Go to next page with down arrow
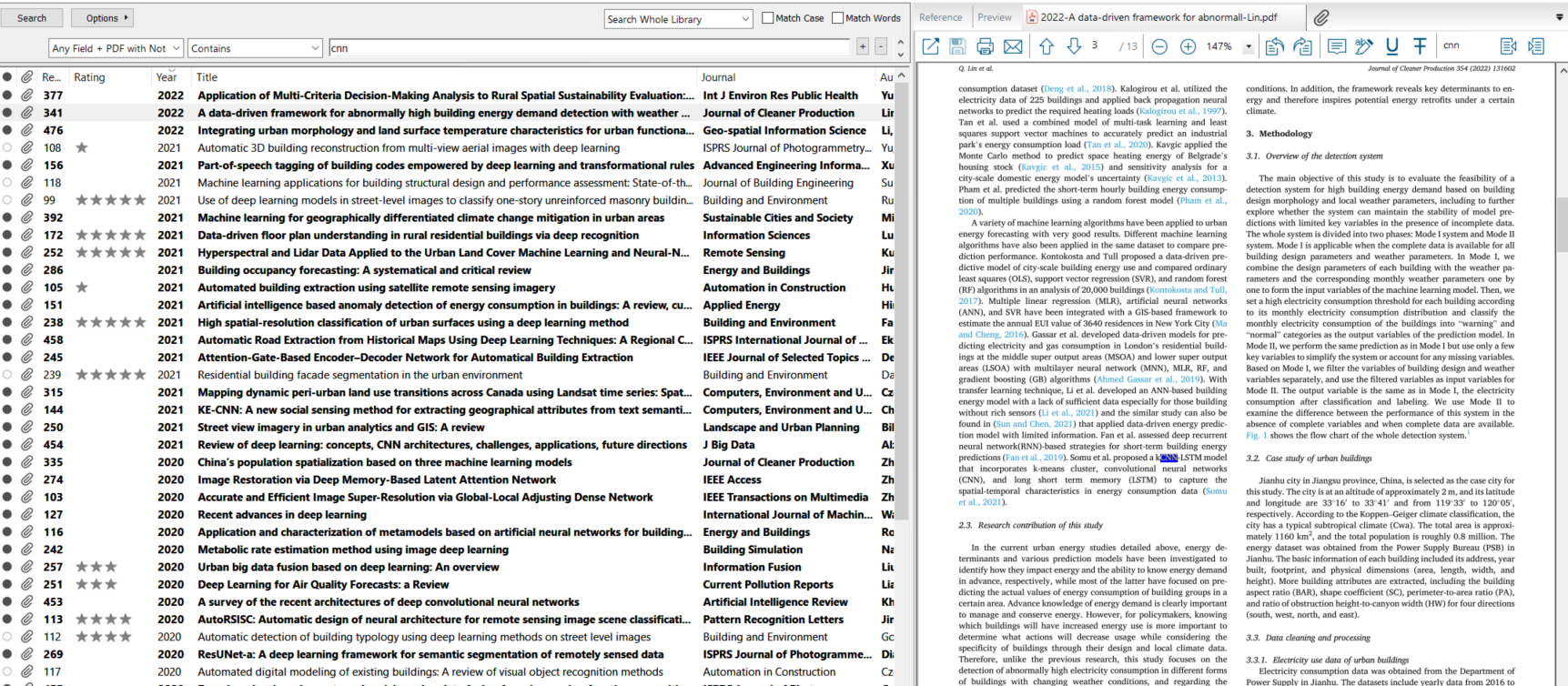Image resolution: width=1568 pixels, height=686 pixels. [x=1074, y=46]
